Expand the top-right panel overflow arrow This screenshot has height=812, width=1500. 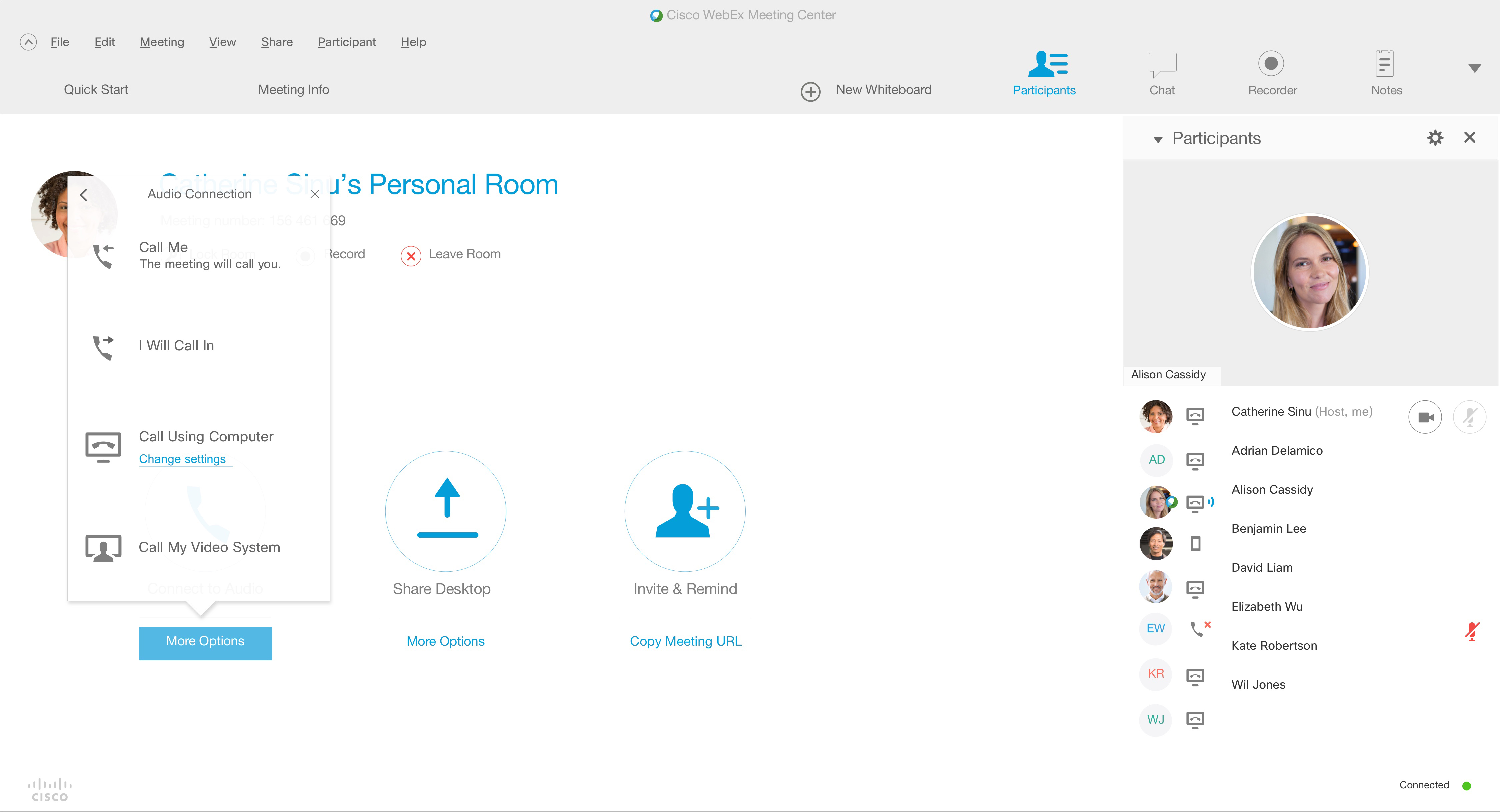pyautogui.click(x=1475, y=68)
